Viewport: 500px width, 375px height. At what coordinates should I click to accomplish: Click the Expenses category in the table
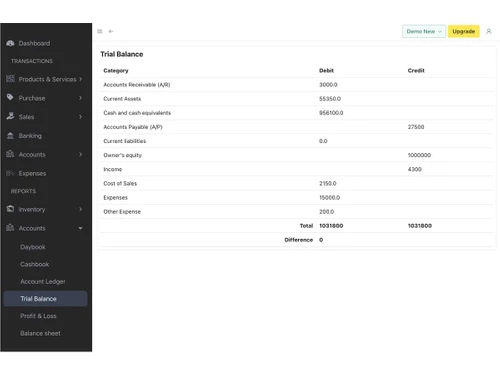tap(115, 198)
